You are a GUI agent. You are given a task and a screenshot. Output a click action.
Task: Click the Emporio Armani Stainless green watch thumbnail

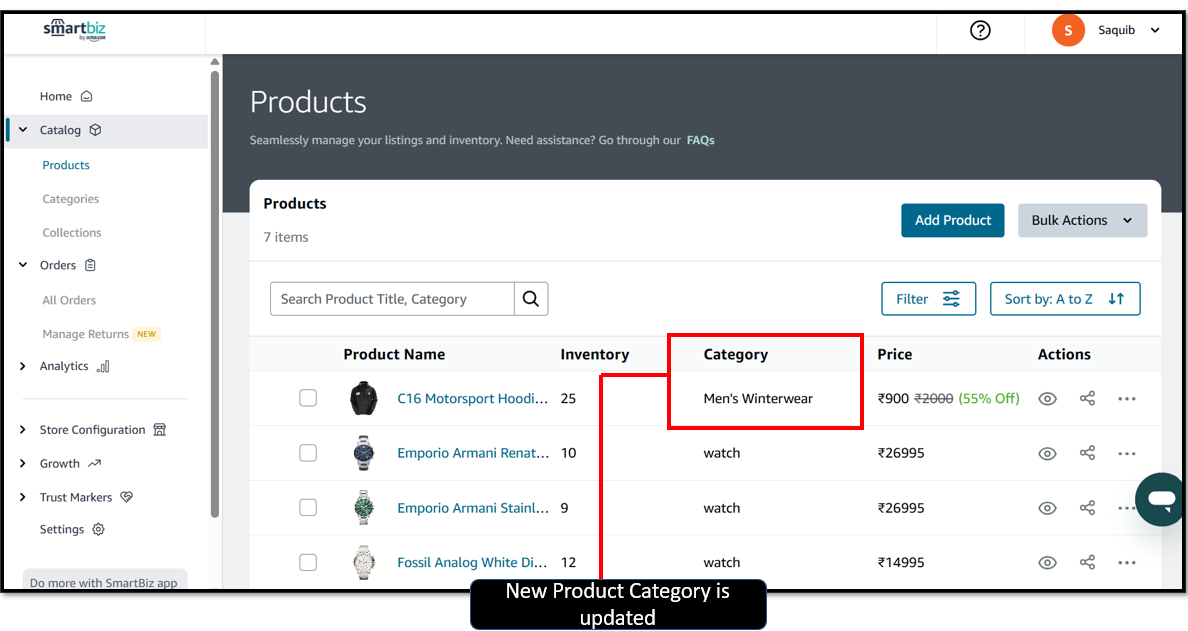click(364, 508)
